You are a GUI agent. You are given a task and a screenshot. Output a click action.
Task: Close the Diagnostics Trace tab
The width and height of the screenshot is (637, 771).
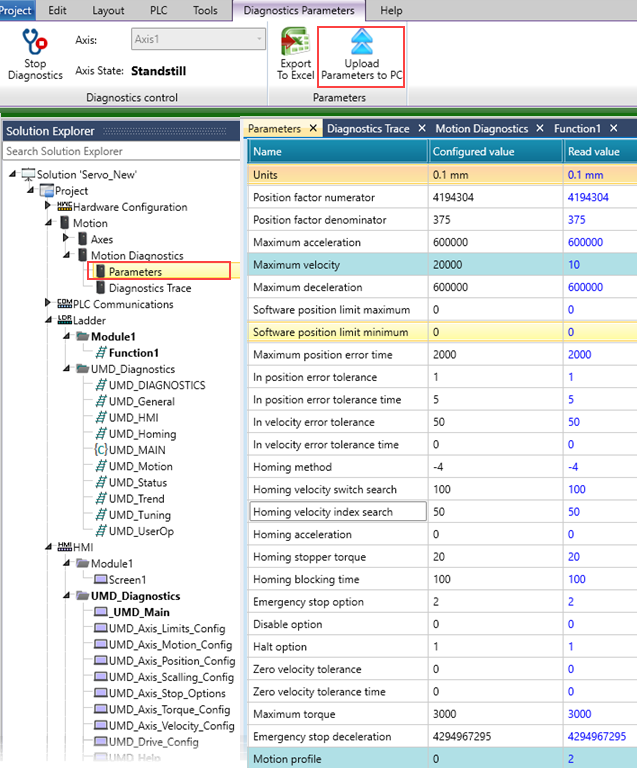point(422,128)
